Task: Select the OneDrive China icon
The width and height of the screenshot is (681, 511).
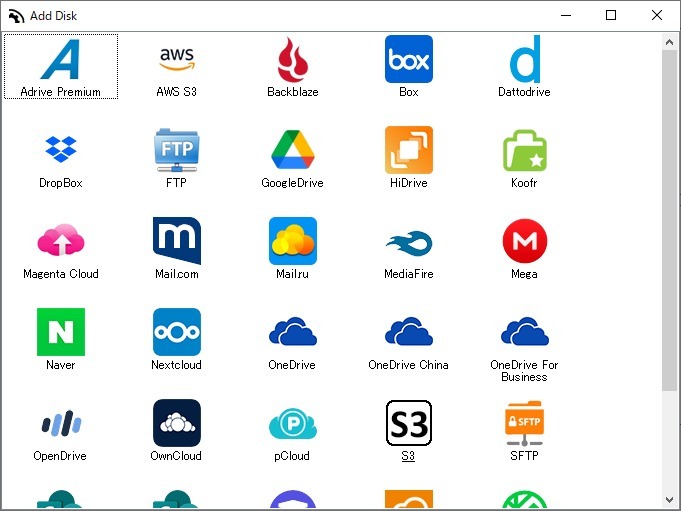Action: click(x=409, y=331)
